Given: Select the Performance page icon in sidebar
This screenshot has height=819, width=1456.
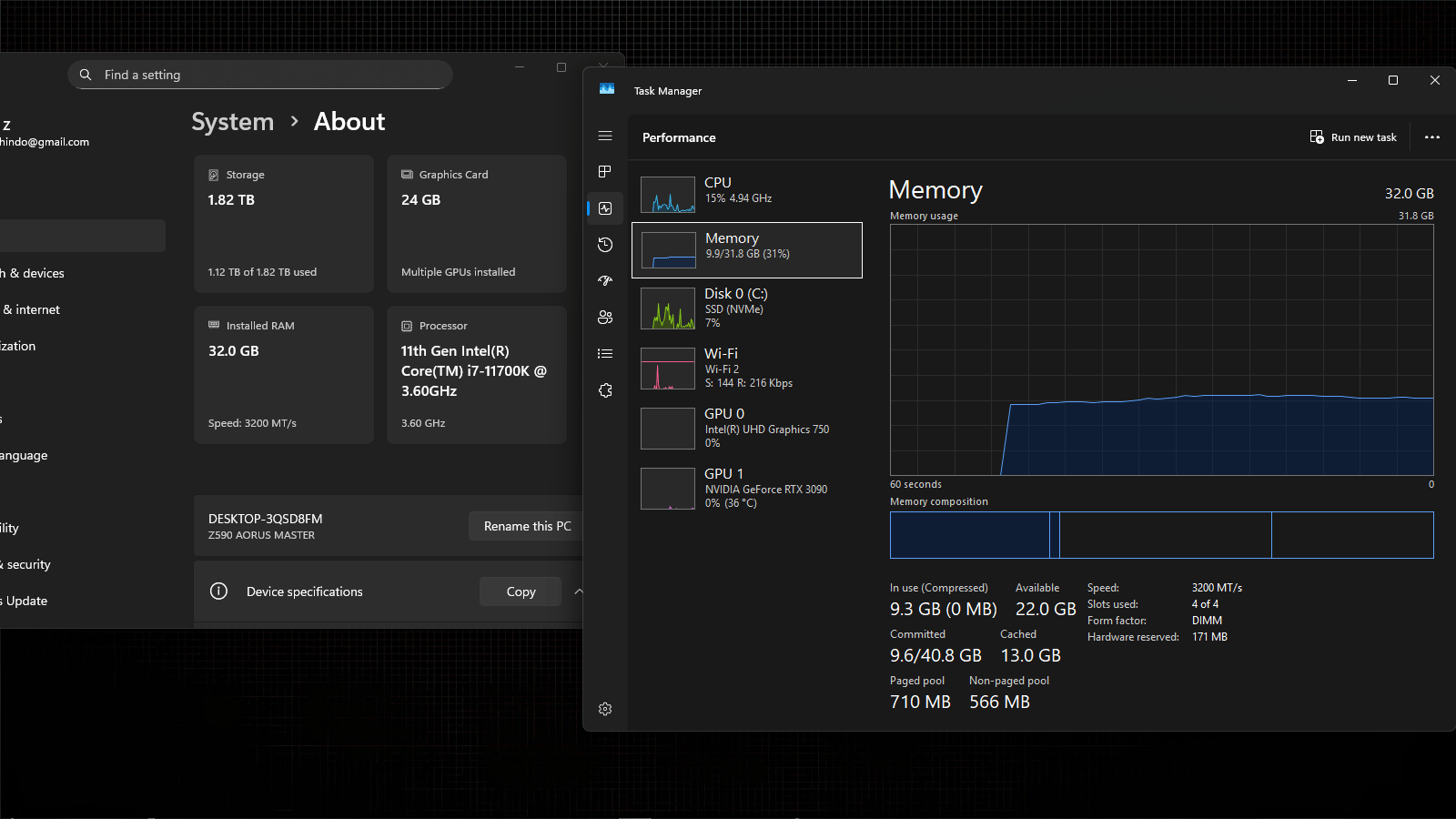Looking at the screenshot, I should click(x=605, y=208).
